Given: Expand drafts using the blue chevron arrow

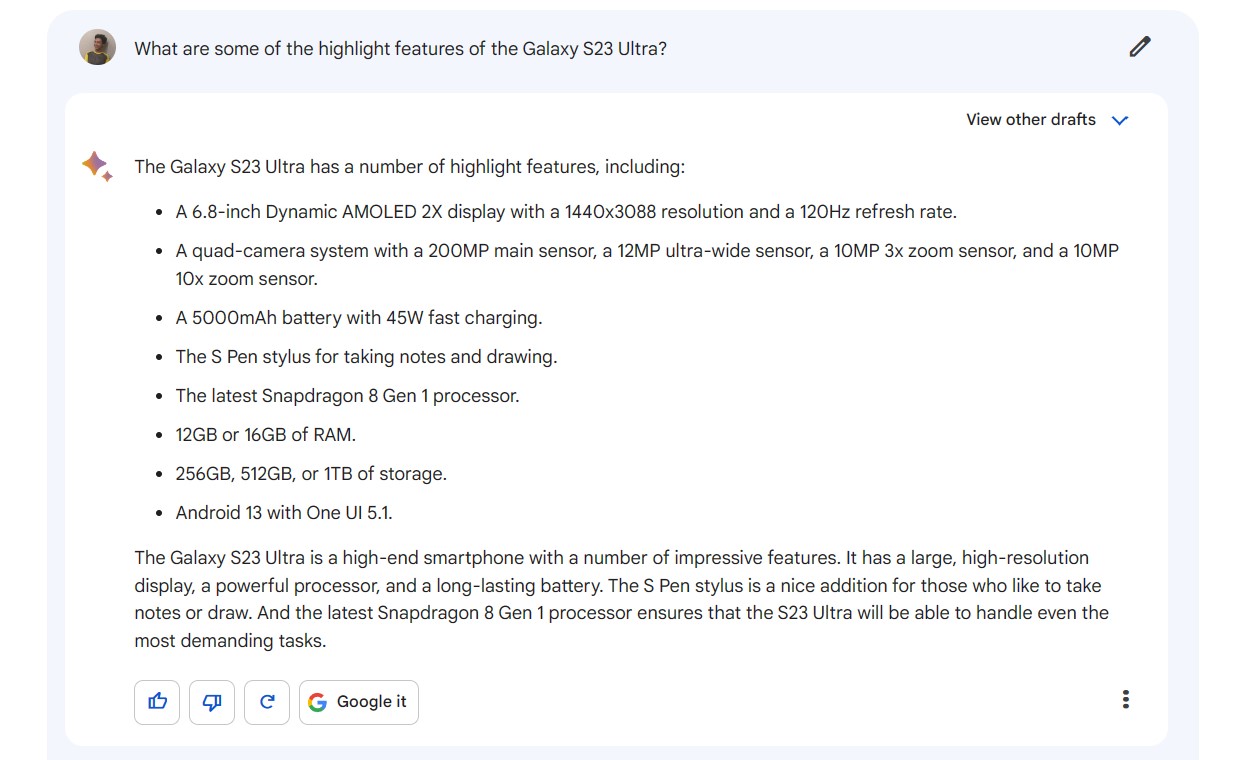Looking at the screenshot, I should pos(1120,120).
